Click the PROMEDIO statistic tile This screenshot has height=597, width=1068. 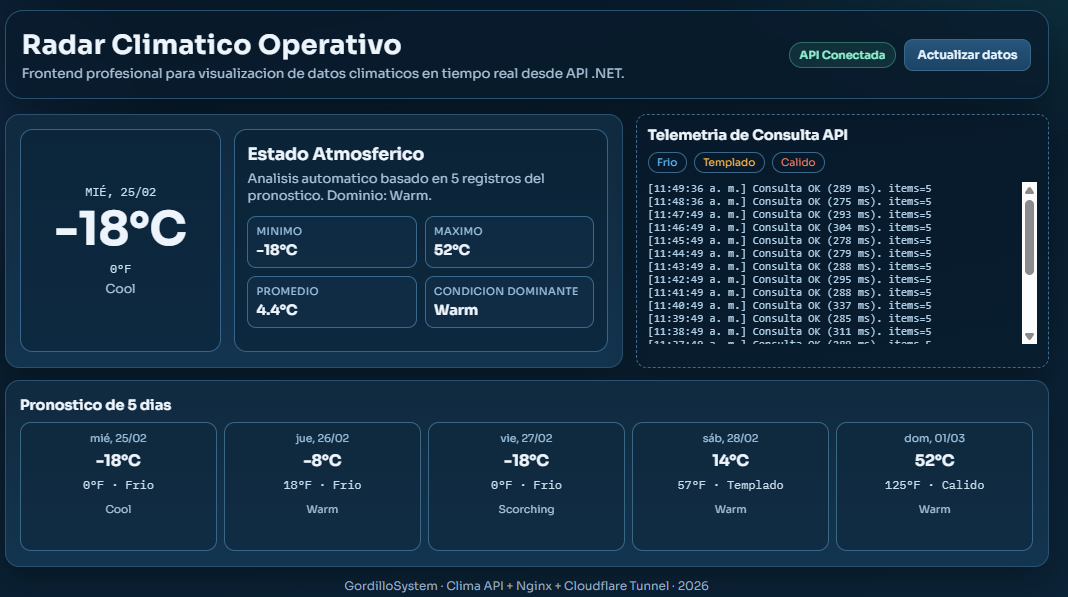tap(332, 302)
